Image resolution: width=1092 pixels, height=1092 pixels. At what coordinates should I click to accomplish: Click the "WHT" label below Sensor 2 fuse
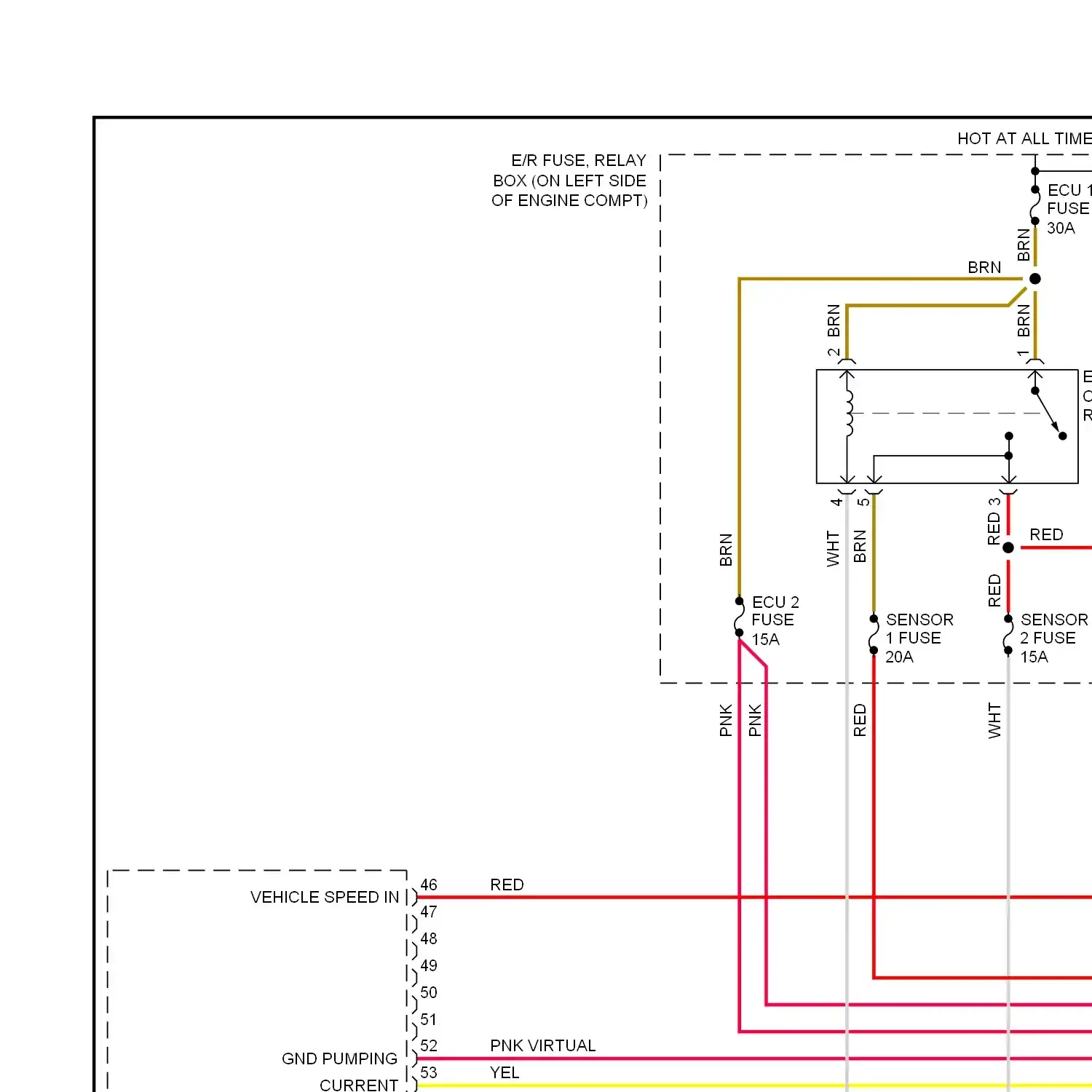click(994, 721)
